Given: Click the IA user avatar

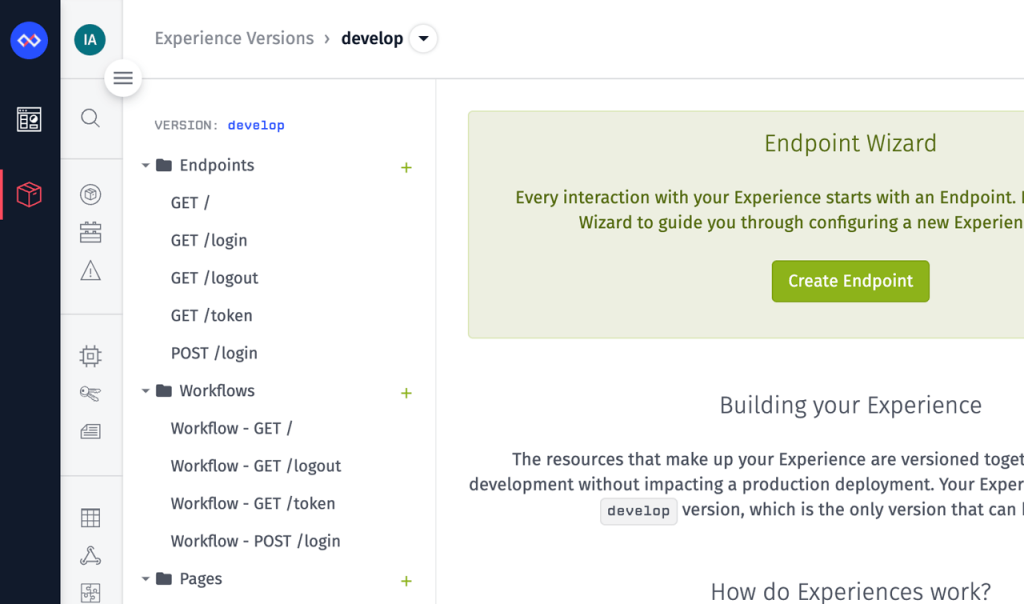Looking at the screenshot, I should tap(90, 40).
